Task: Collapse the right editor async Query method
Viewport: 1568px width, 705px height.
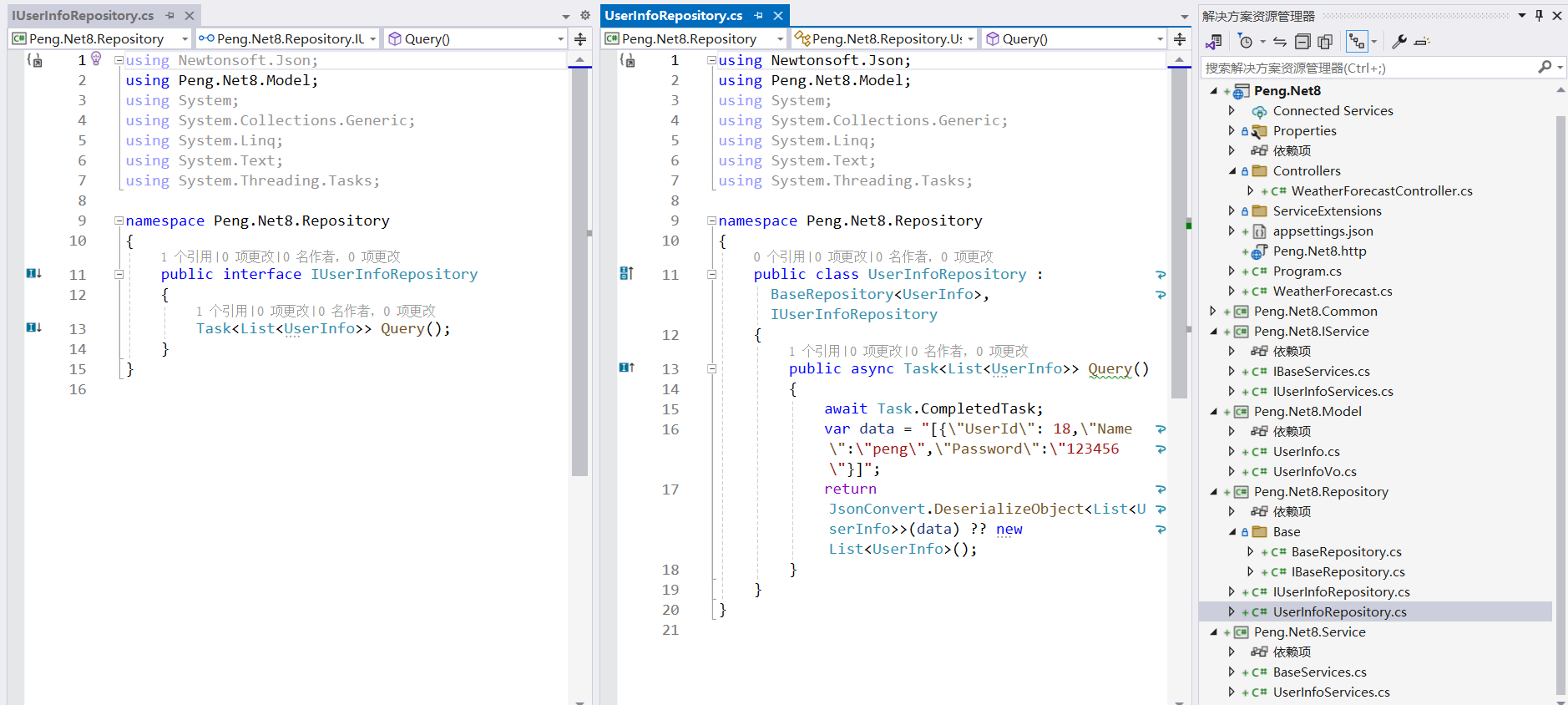Action: pyautogui.click(x=711, y=368)
